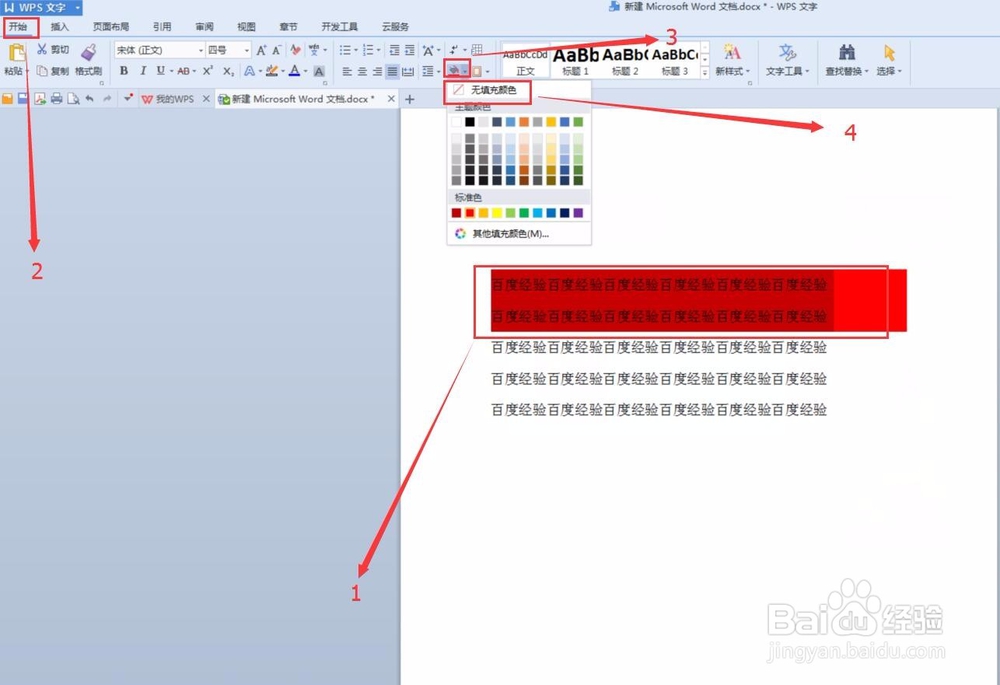Click the Find and Replace binoculars icon

(x=847, y=52)
